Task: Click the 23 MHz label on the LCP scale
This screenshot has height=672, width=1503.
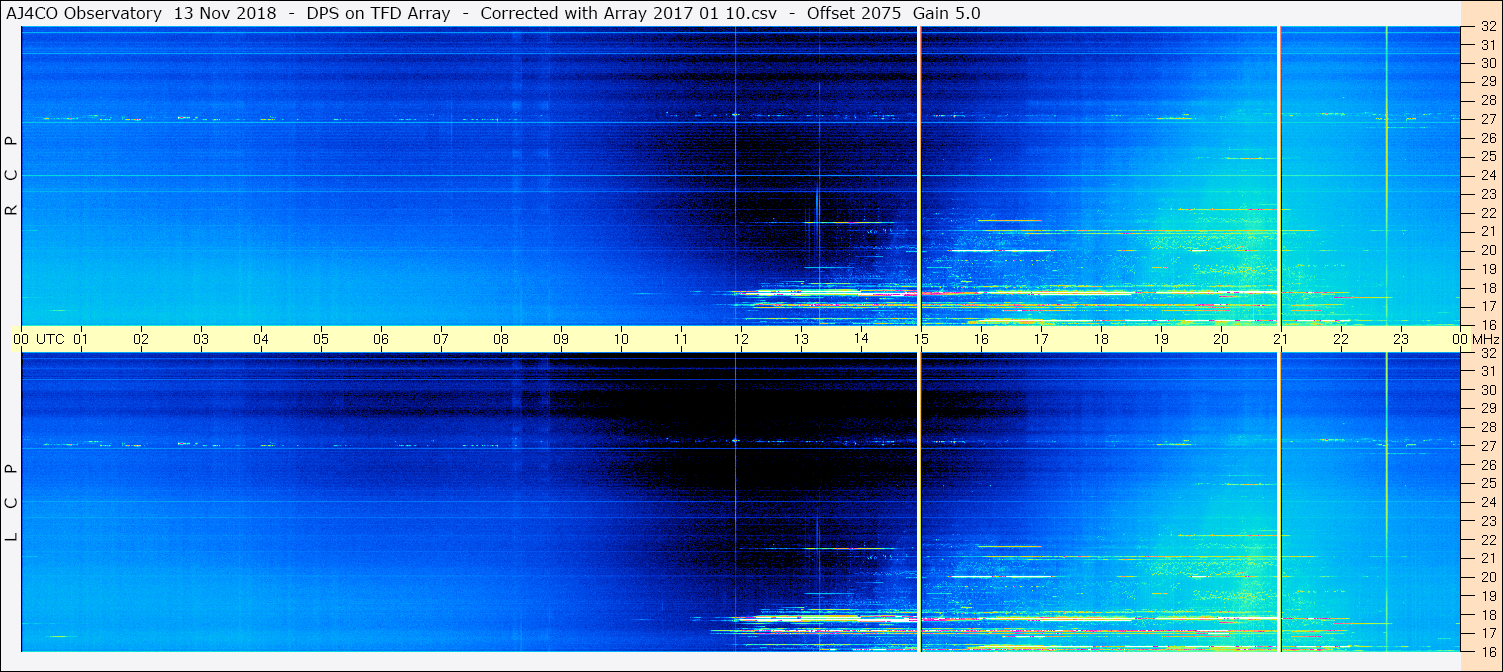Action: 1488,521
